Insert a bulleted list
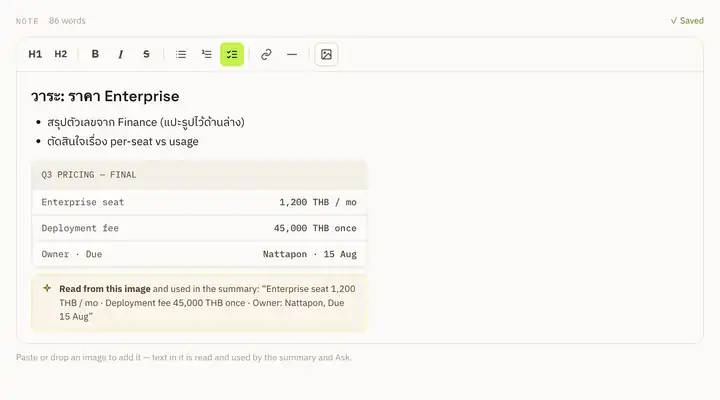 point(181,54)
